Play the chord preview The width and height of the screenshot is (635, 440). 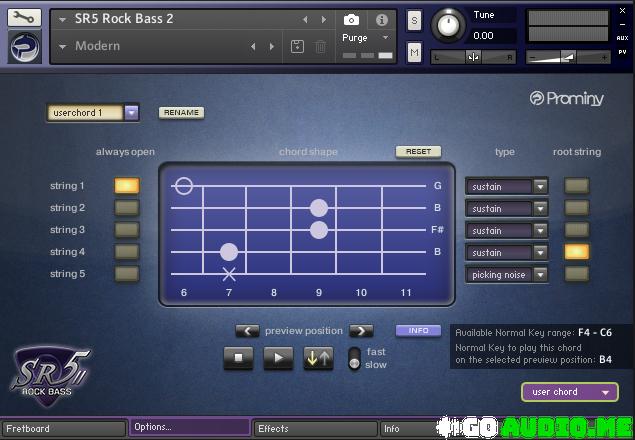click(278, 358)
